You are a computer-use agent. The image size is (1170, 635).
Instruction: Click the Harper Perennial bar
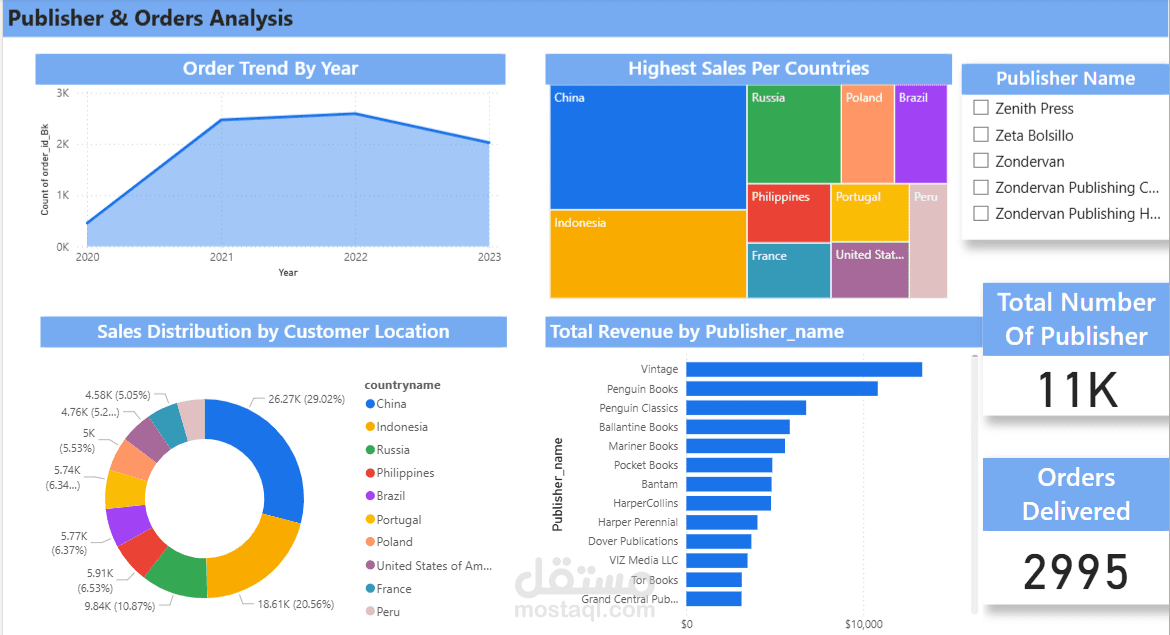pos(722,522)
